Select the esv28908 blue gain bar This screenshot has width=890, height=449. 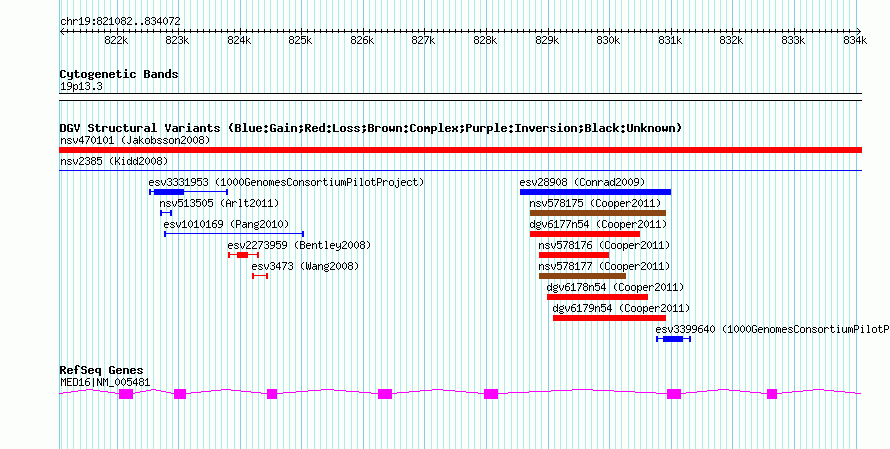coord(595,192)
